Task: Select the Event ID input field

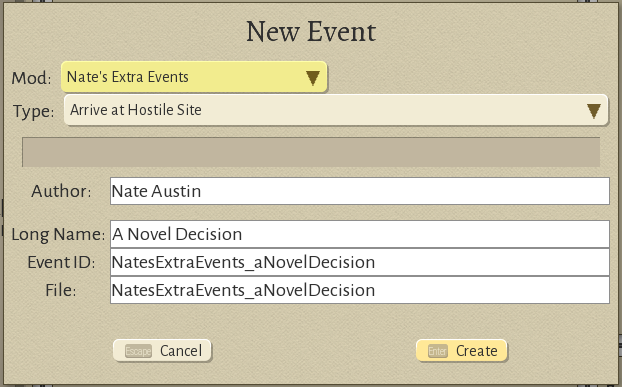Action: coord(360,262)
